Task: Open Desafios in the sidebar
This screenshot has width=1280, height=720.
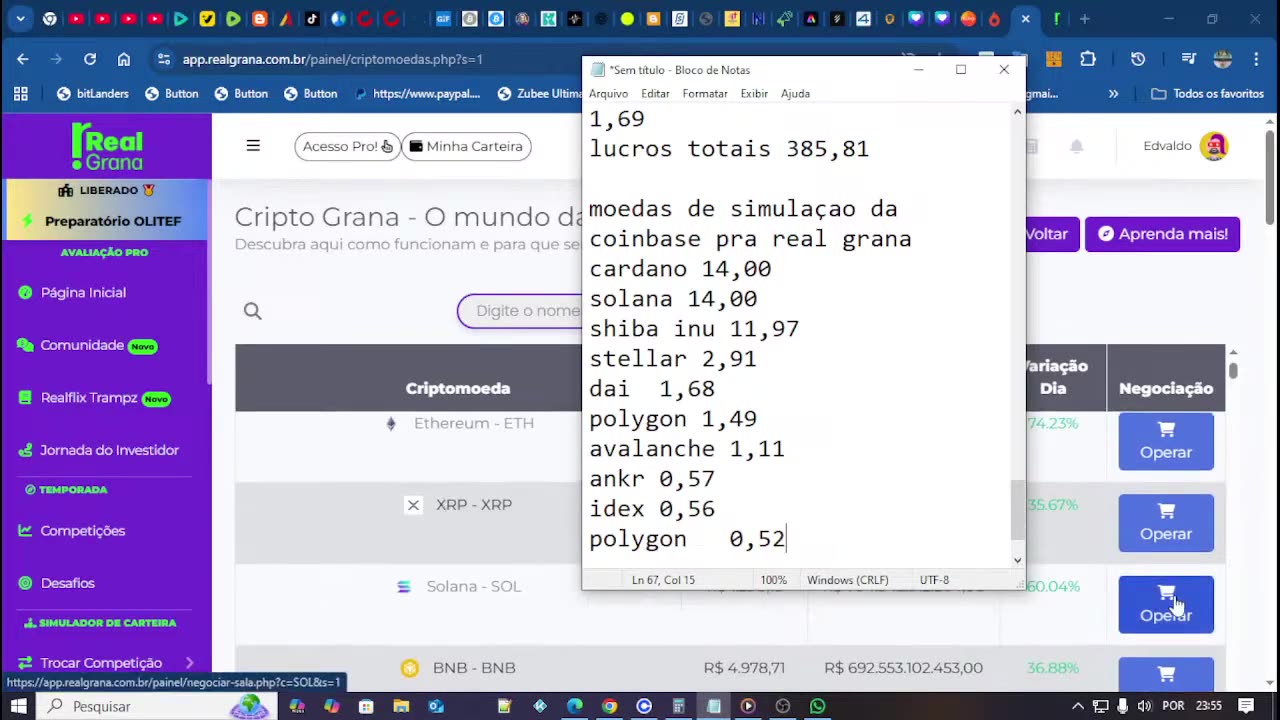Action: tap(67, 583)
